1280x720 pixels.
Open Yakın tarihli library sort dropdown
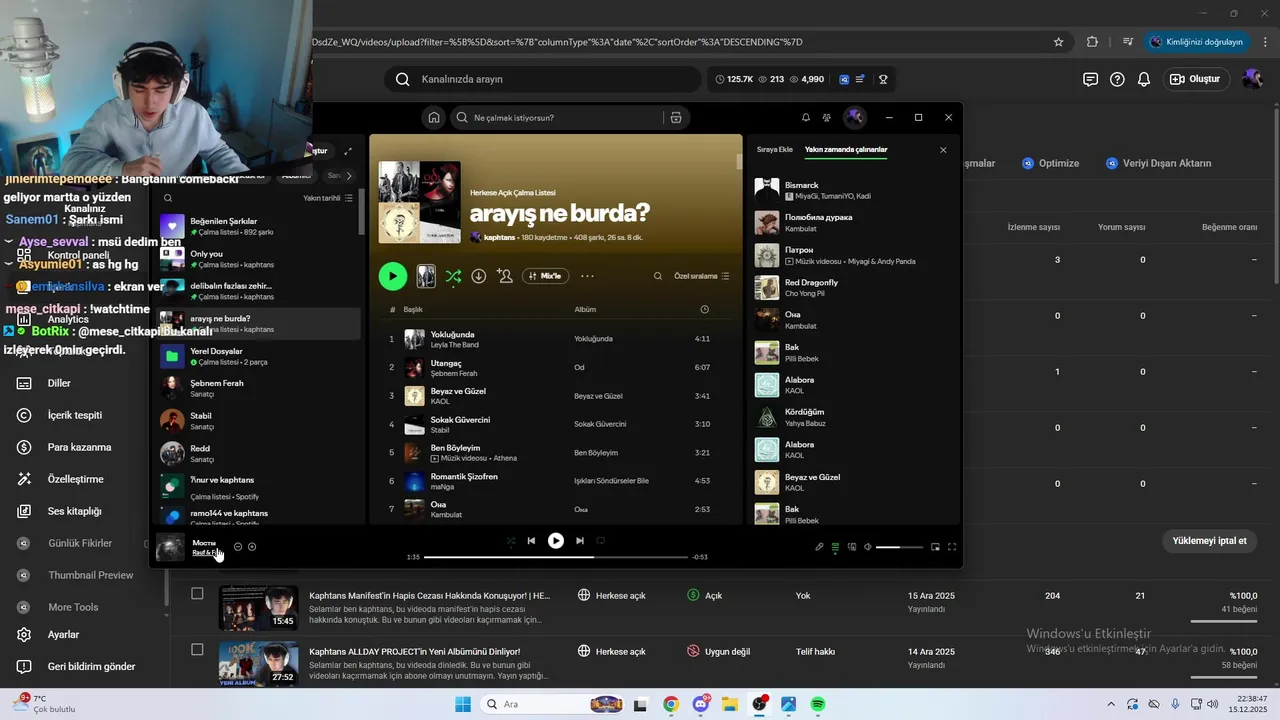coord(328,198)
